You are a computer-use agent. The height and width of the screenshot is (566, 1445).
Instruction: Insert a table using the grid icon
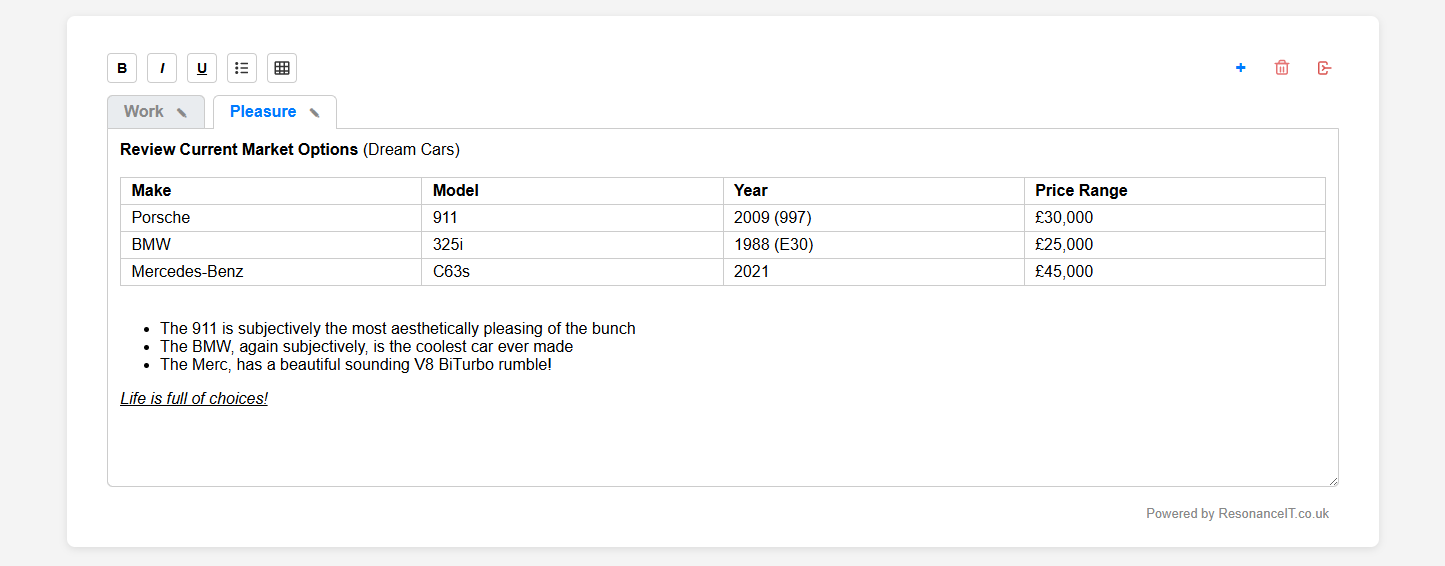[282, 68]
